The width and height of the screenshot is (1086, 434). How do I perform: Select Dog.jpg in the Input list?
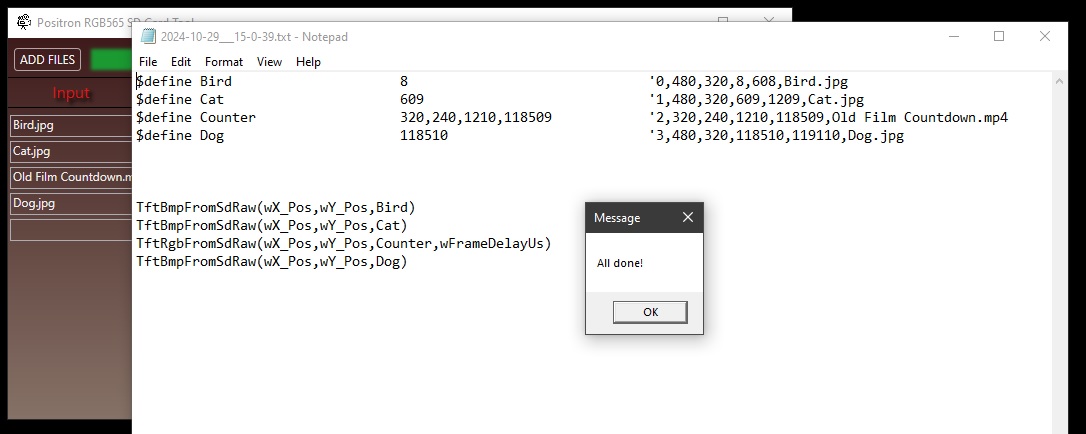coord(70,204)
